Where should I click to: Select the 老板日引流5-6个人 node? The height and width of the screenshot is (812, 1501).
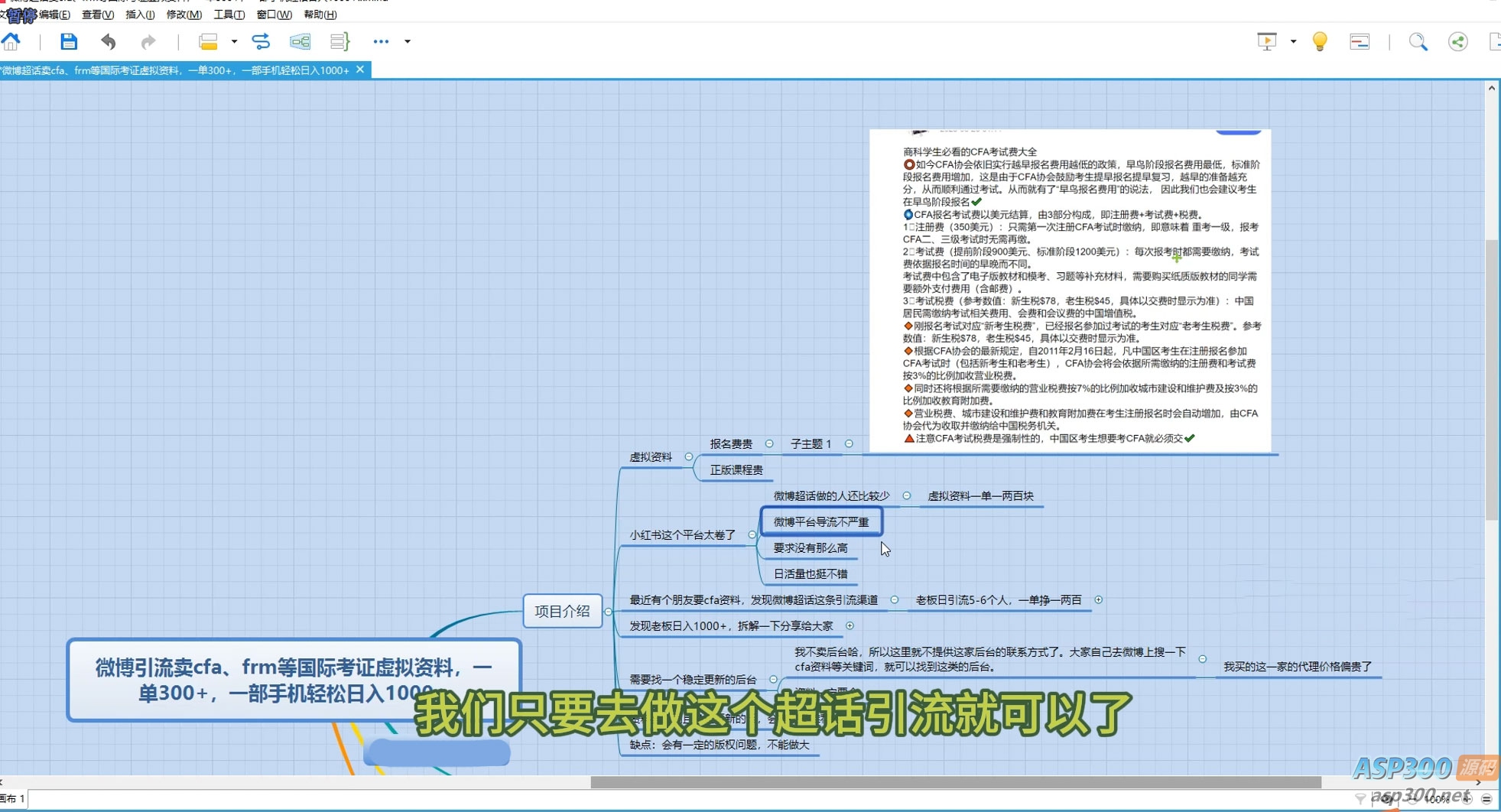pyautogui.click(x=999, y=600)
